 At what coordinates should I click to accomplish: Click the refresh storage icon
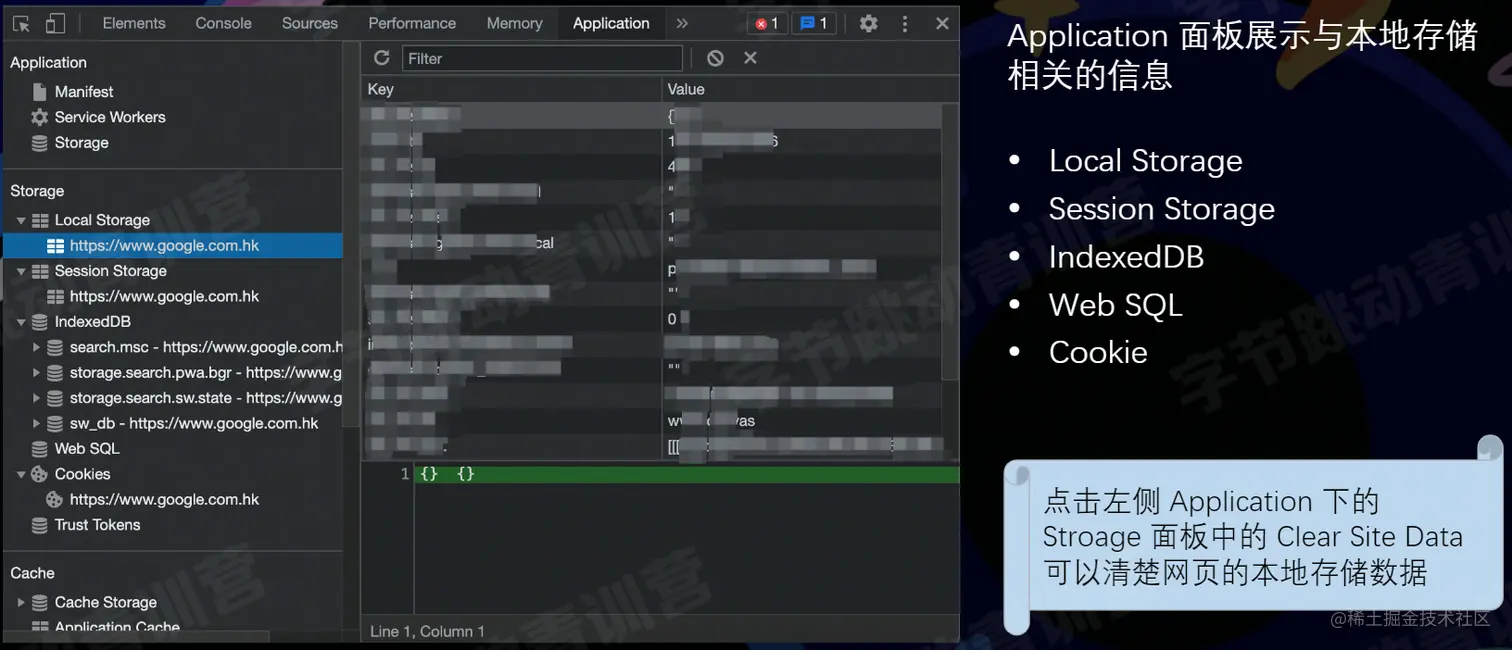pyautogui.click(x=381, y=58)
